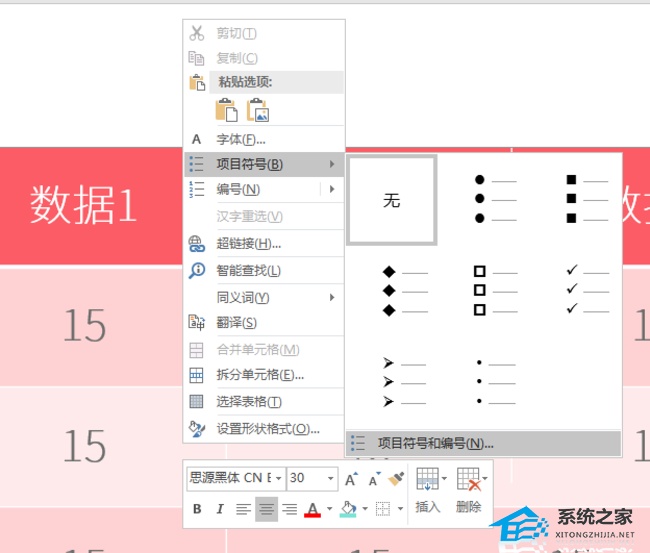Align text right in mini toolbar
Screen dimensions: 650x553
coord(289,509)
